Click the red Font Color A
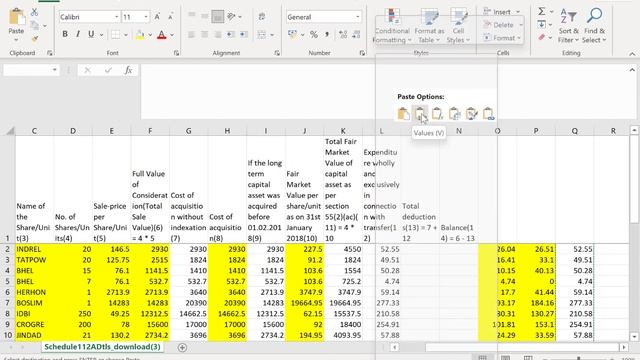 (162, 35)
